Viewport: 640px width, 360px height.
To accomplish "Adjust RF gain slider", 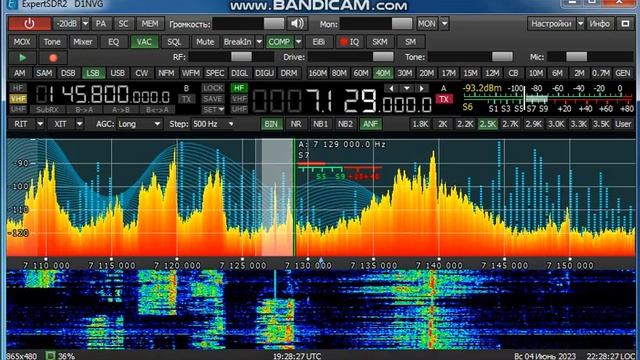I will pyautogui.click(x=231, y=57).
